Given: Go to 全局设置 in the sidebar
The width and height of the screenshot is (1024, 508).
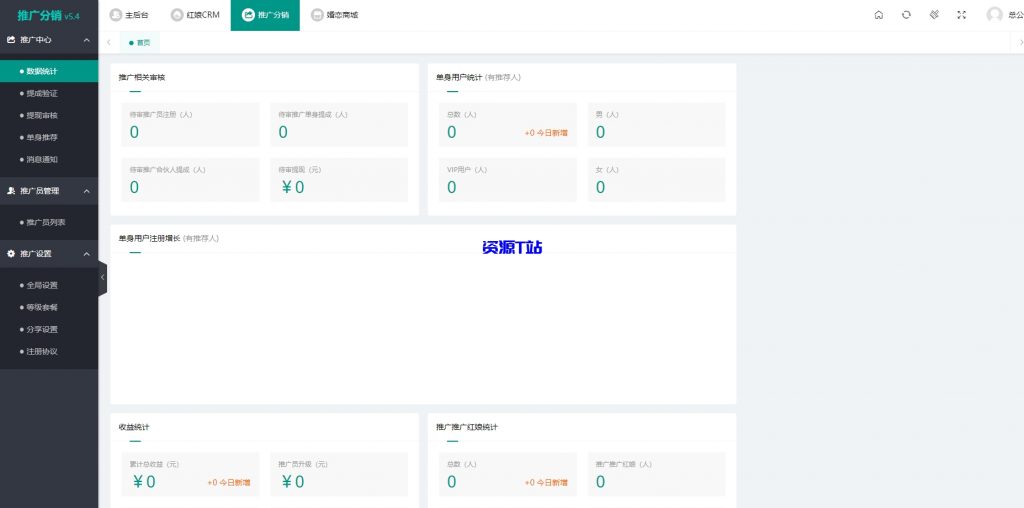Looking at the screenshot, I should coord(42,285).
